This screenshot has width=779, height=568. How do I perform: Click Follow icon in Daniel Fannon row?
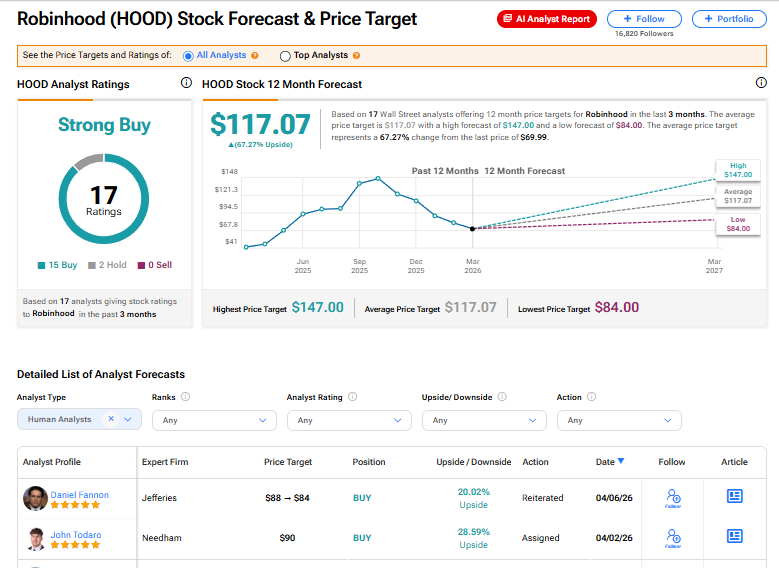673,497
